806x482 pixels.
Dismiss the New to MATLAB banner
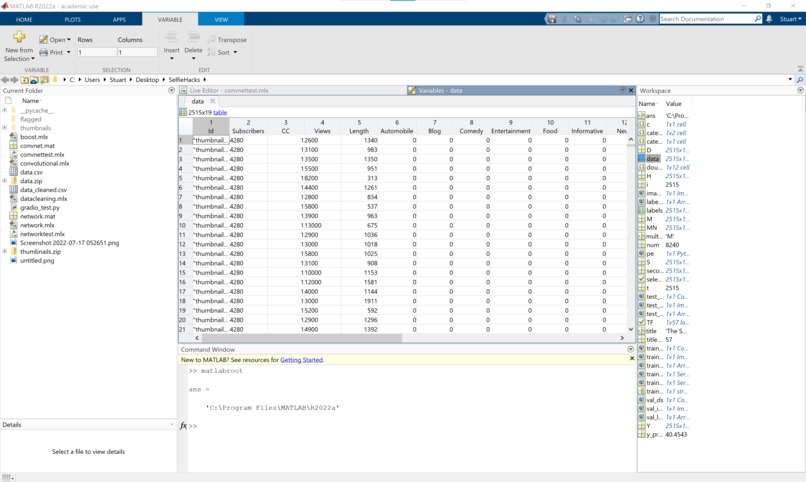[632, 359]
